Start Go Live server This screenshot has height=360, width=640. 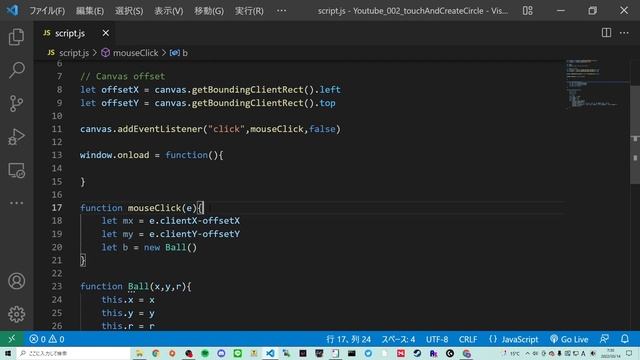coord(569,339)
